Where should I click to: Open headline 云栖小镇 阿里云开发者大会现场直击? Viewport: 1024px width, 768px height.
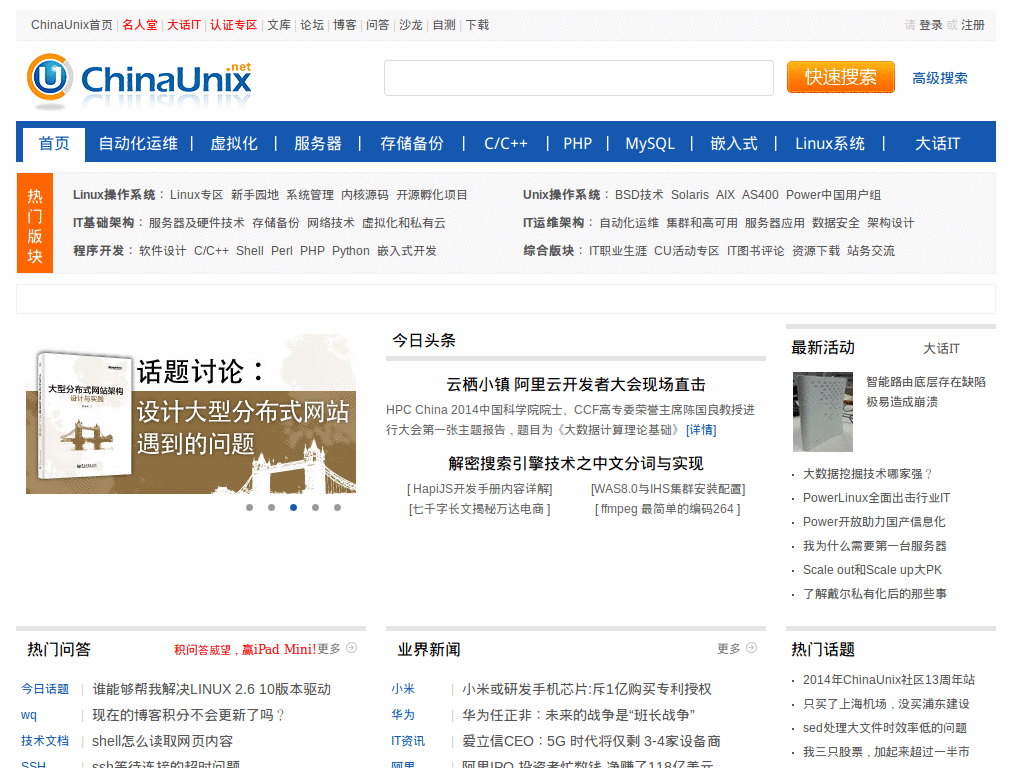coord(575,385)
